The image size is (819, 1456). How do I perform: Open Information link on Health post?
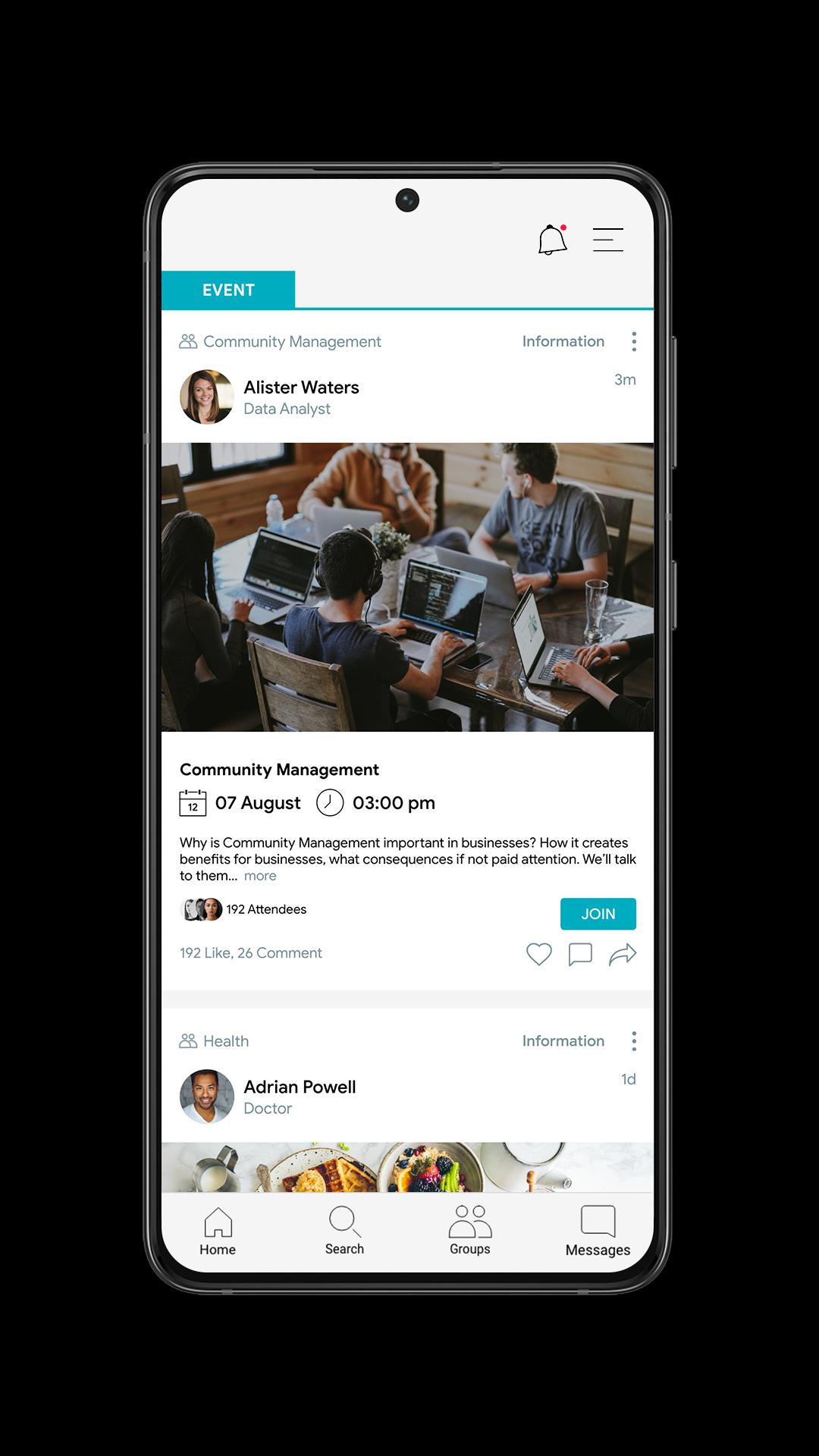(x=563, y=1041)
